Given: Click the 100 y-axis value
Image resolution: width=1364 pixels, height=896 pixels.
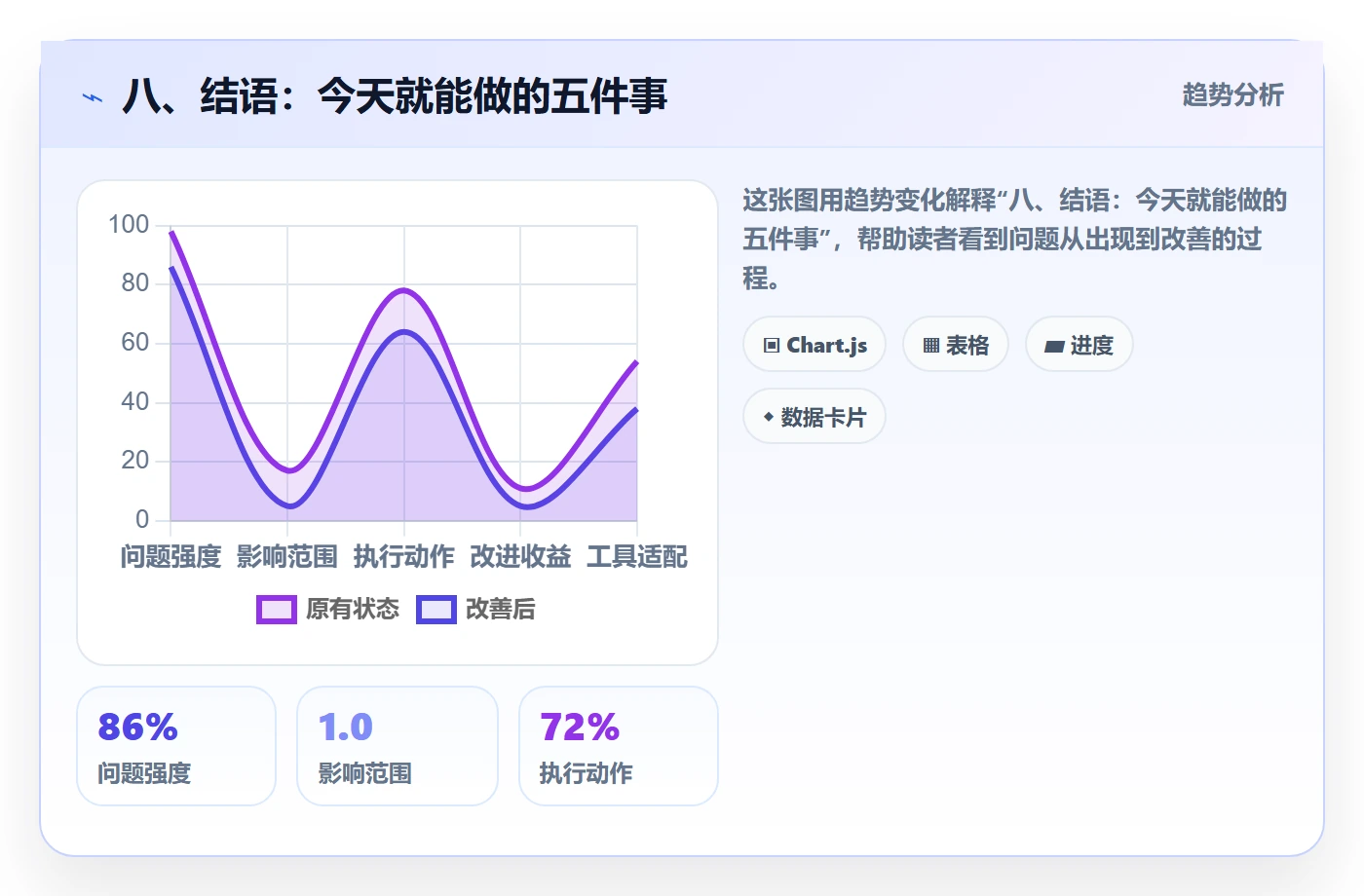Looking at the screenshot, I should [x=129, y=225].
